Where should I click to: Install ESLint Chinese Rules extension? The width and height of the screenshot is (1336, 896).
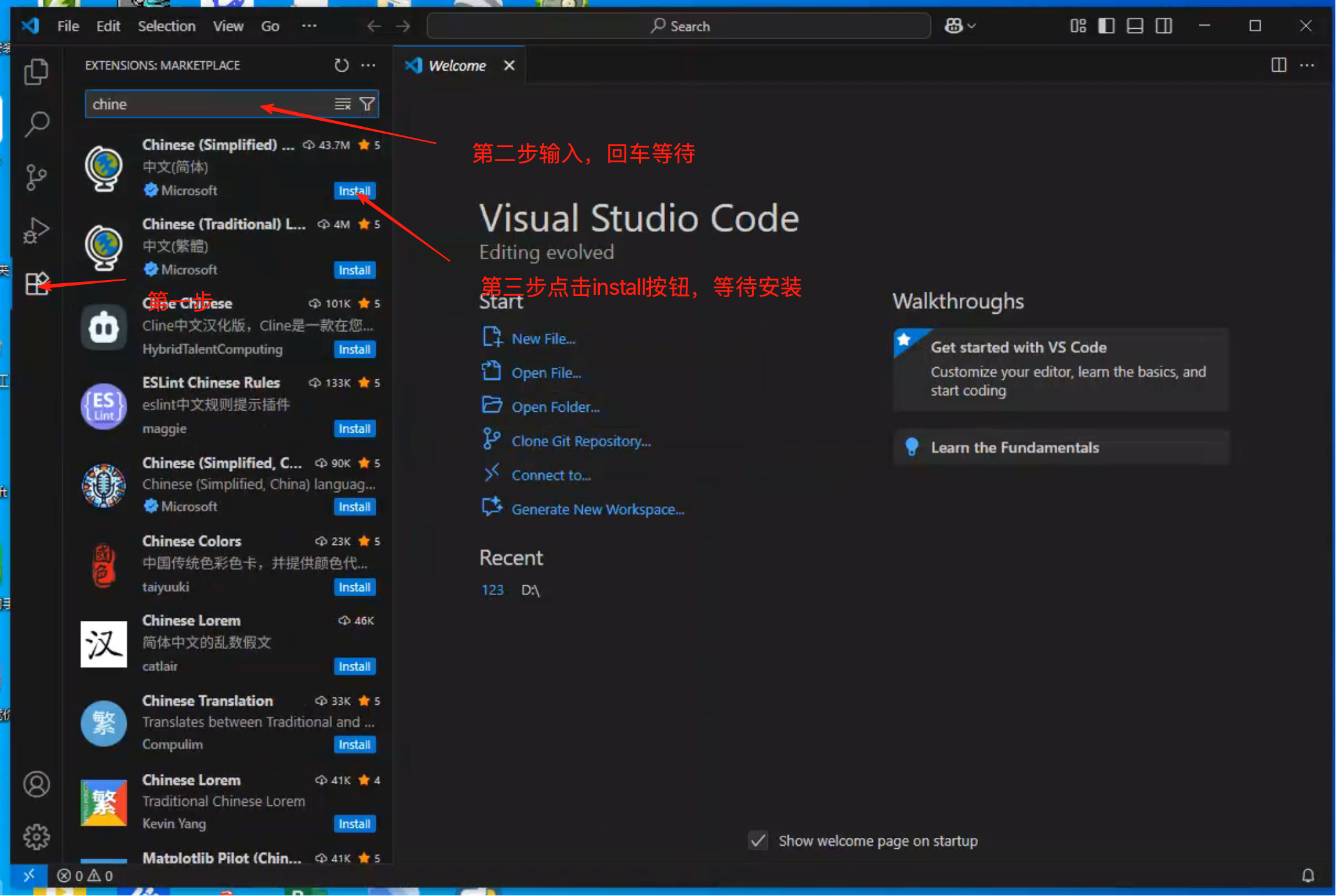click(354, 428)
